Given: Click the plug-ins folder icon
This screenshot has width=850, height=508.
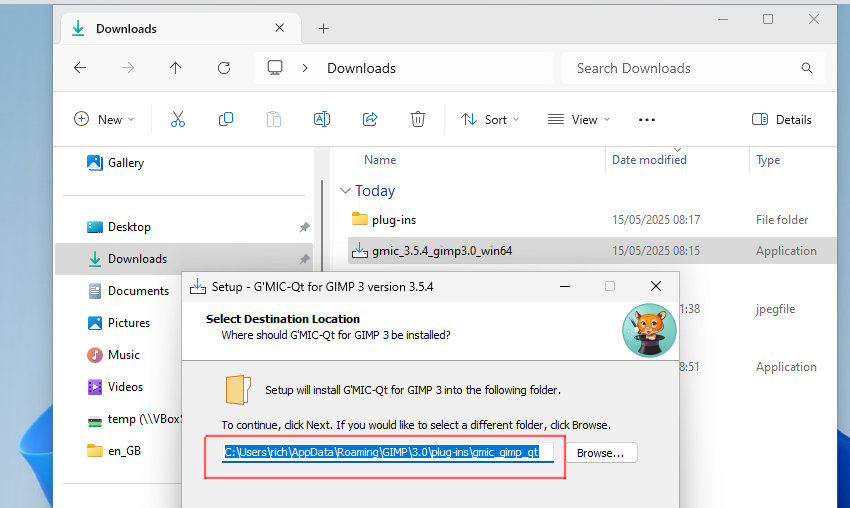Looking at the screenshot, I should coord(359,219).
